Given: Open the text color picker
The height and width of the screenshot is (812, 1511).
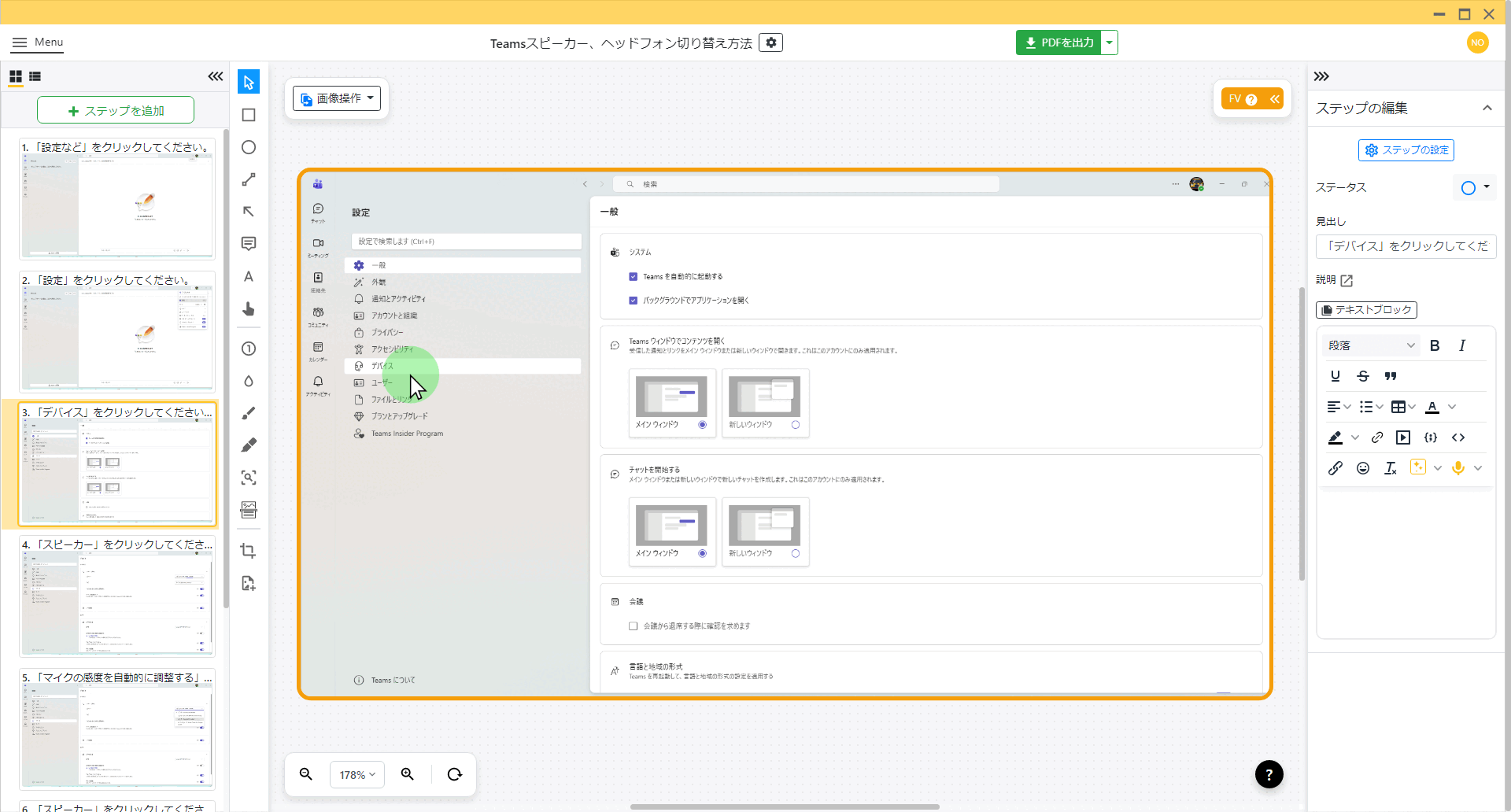Looking at the screenshot, I should [1433, 407].
